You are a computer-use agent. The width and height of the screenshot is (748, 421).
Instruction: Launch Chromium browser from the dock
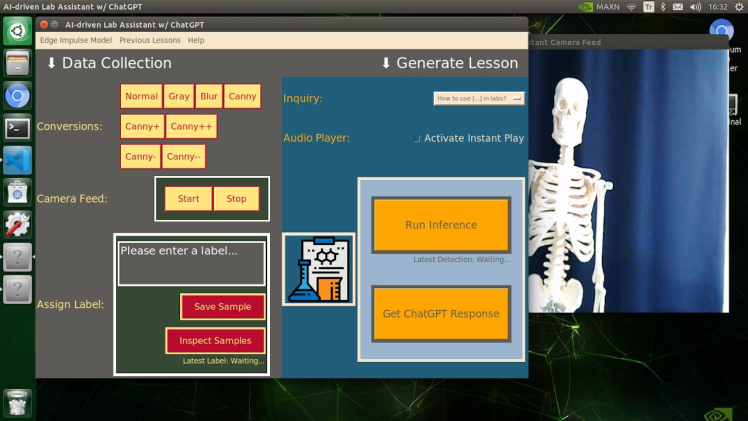[17, 96]
